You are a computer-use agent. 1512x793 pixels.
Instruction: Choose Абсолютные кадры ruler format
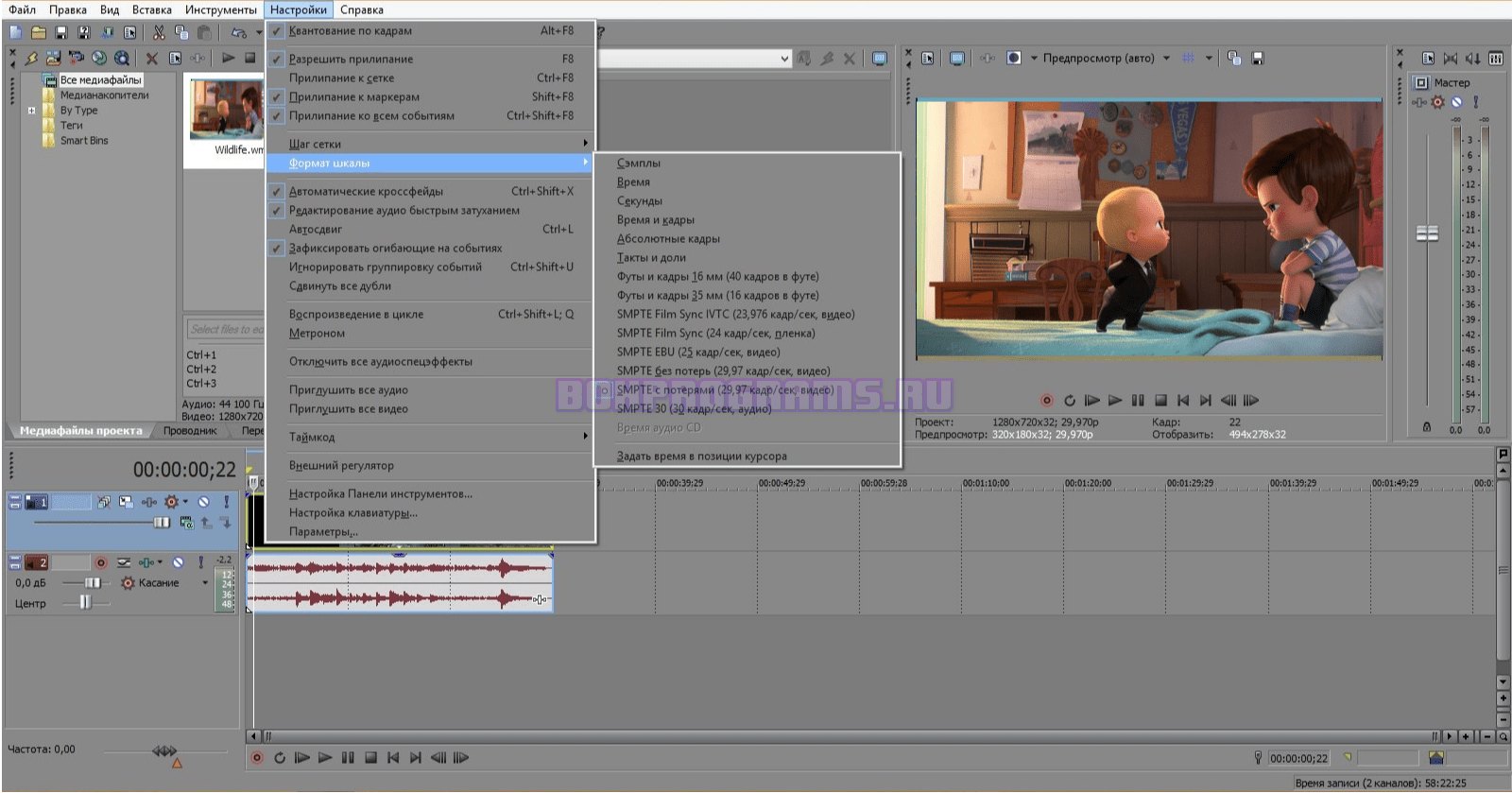pyautogui.click(x=747, y=238)
